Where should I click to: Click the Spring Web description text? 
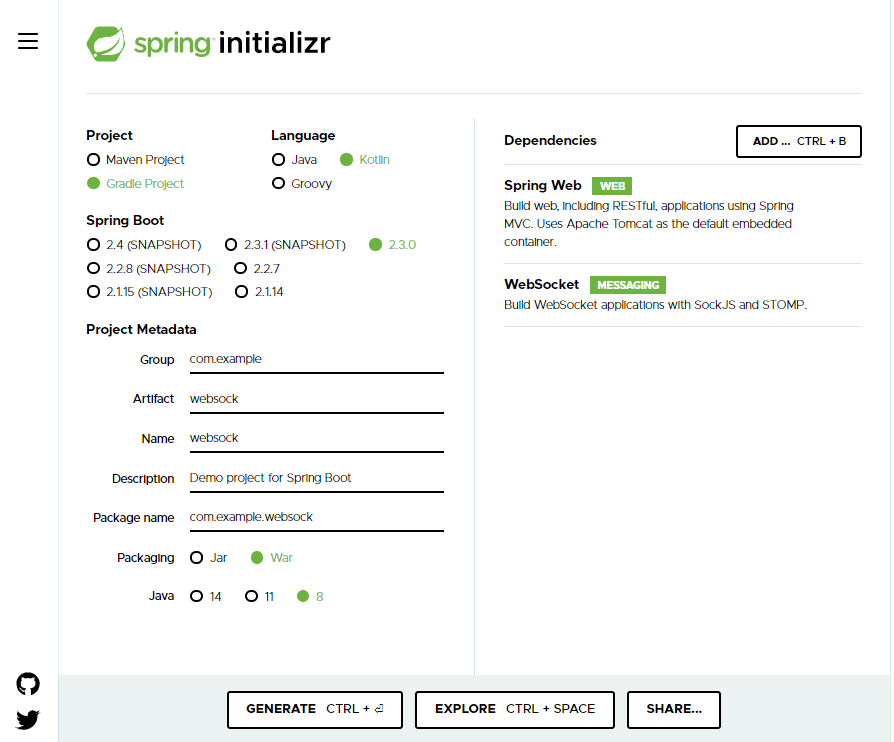pos(648,224)
